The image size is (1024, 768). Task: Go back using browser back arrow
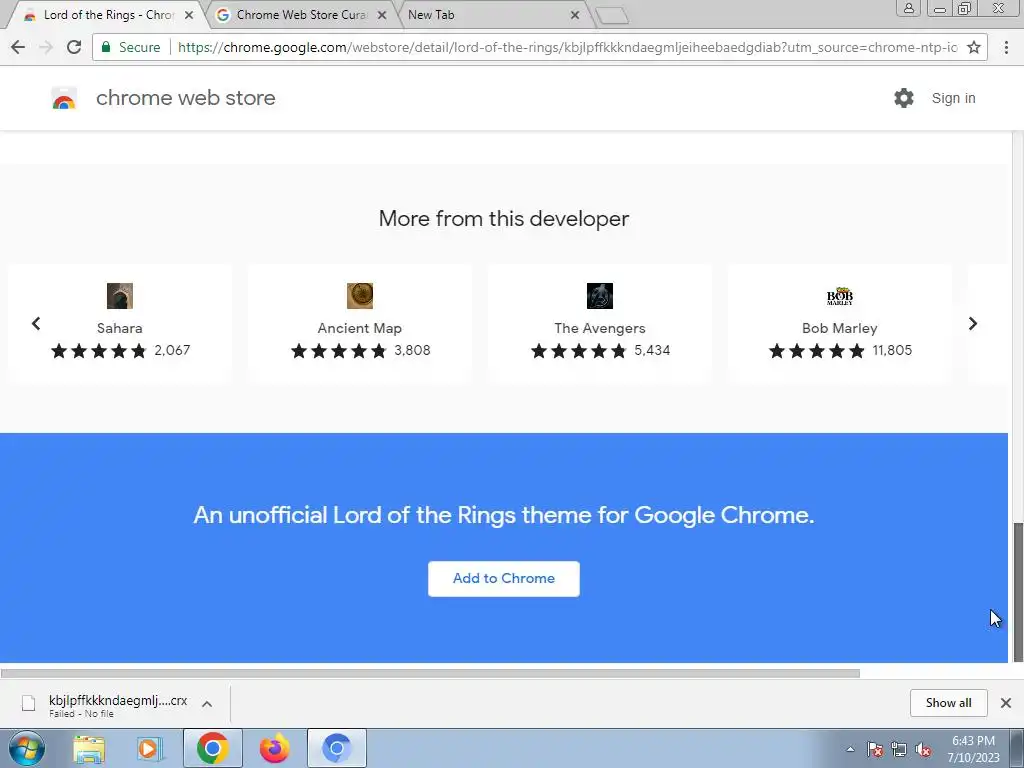18,47
